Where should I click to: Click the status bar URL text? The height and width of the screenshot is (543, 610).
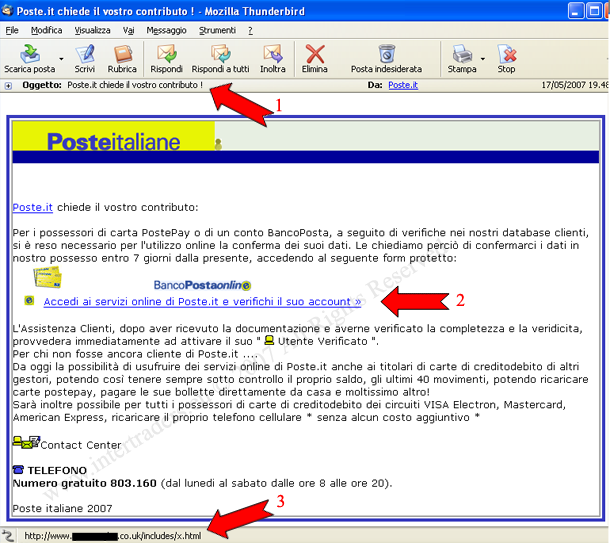pos(113,536)
